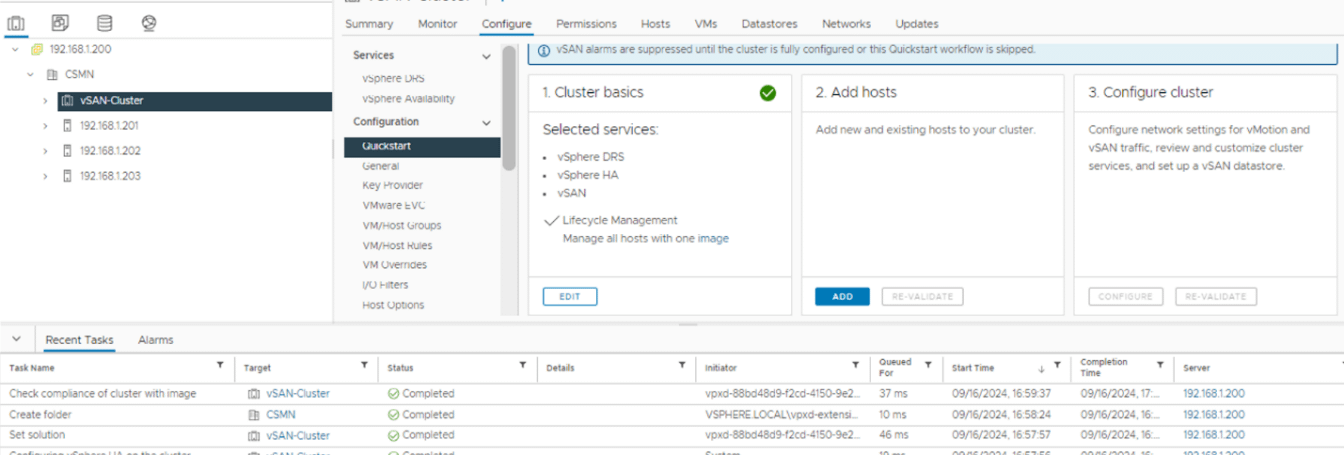Image resolution: width=1344 pixels, height=455 pixels.
Task: Open the filter icon of Details column
Action: point(682,366)
